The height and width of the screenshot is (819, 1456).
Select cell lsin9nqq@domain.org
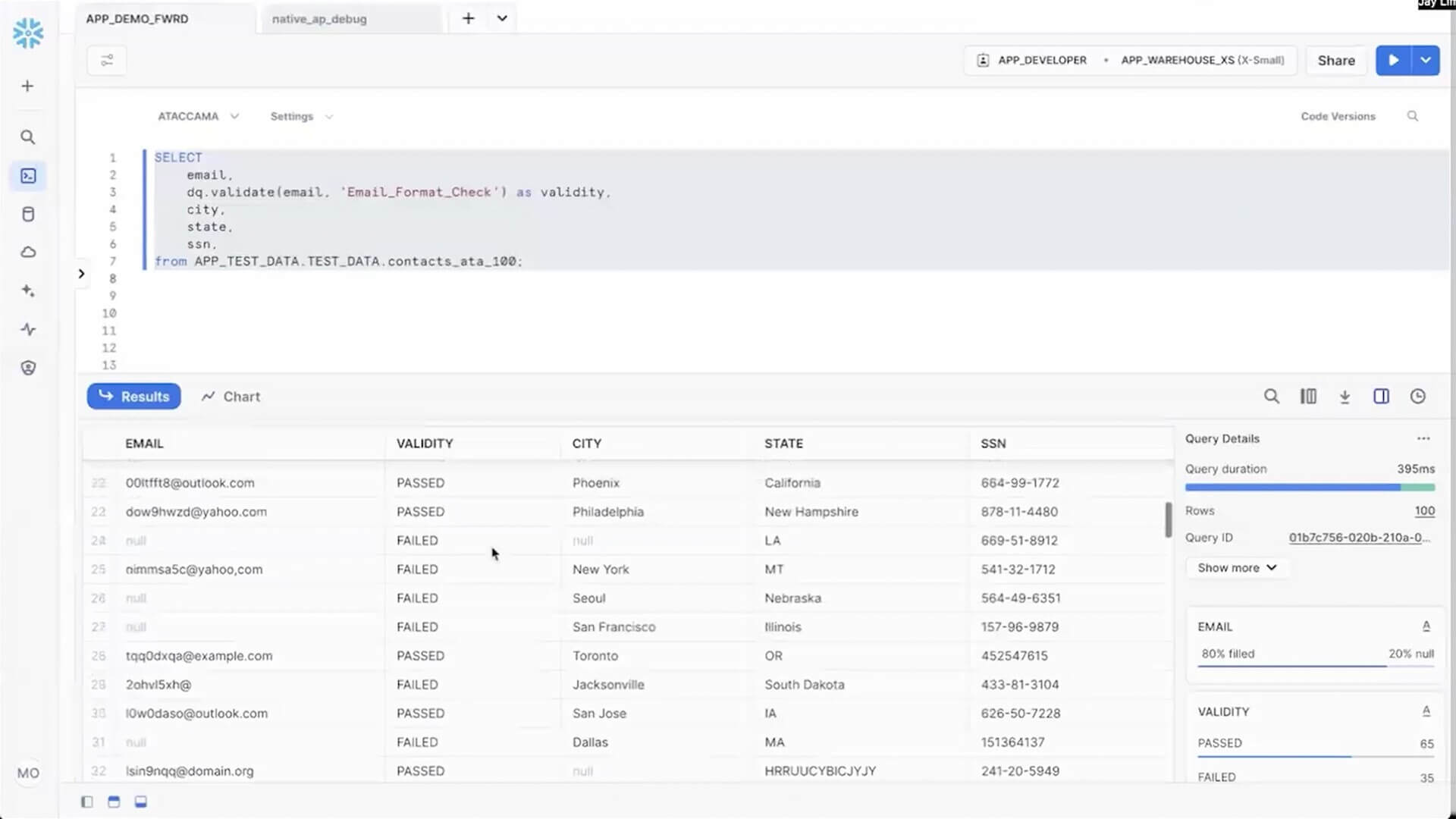coord(190,771)
